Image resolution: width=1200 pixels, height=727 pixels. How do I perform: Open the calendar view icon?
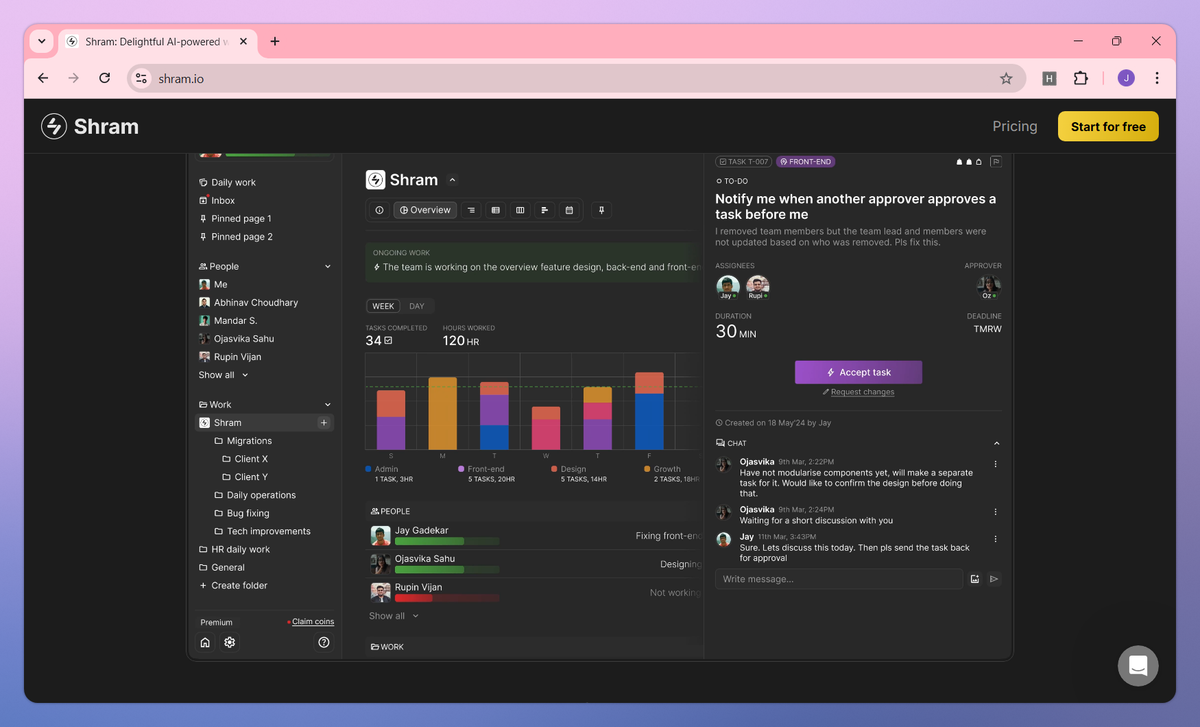(x=569, y=210)
